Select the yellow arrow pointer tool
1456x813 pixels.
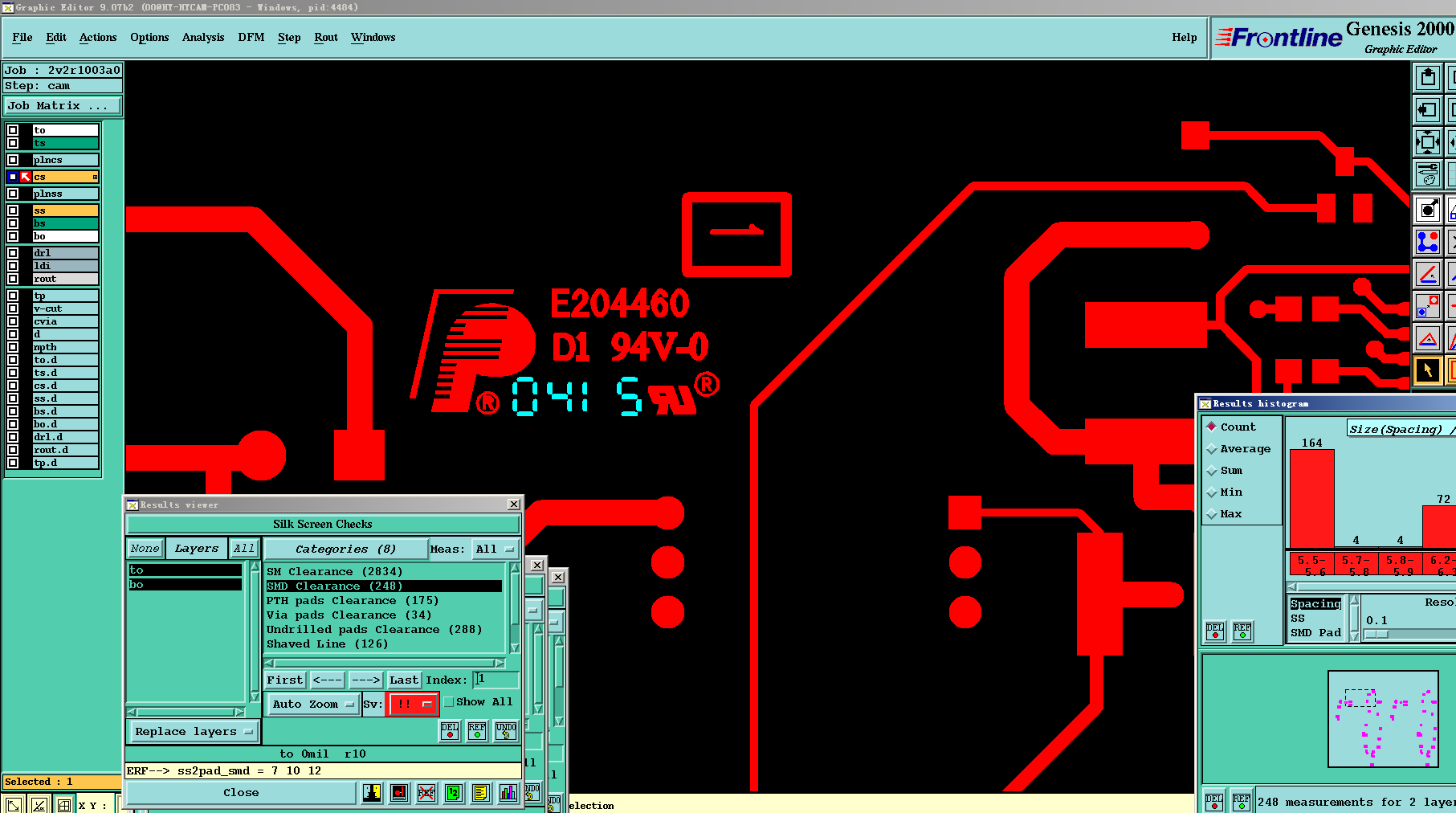point(1427,370)
